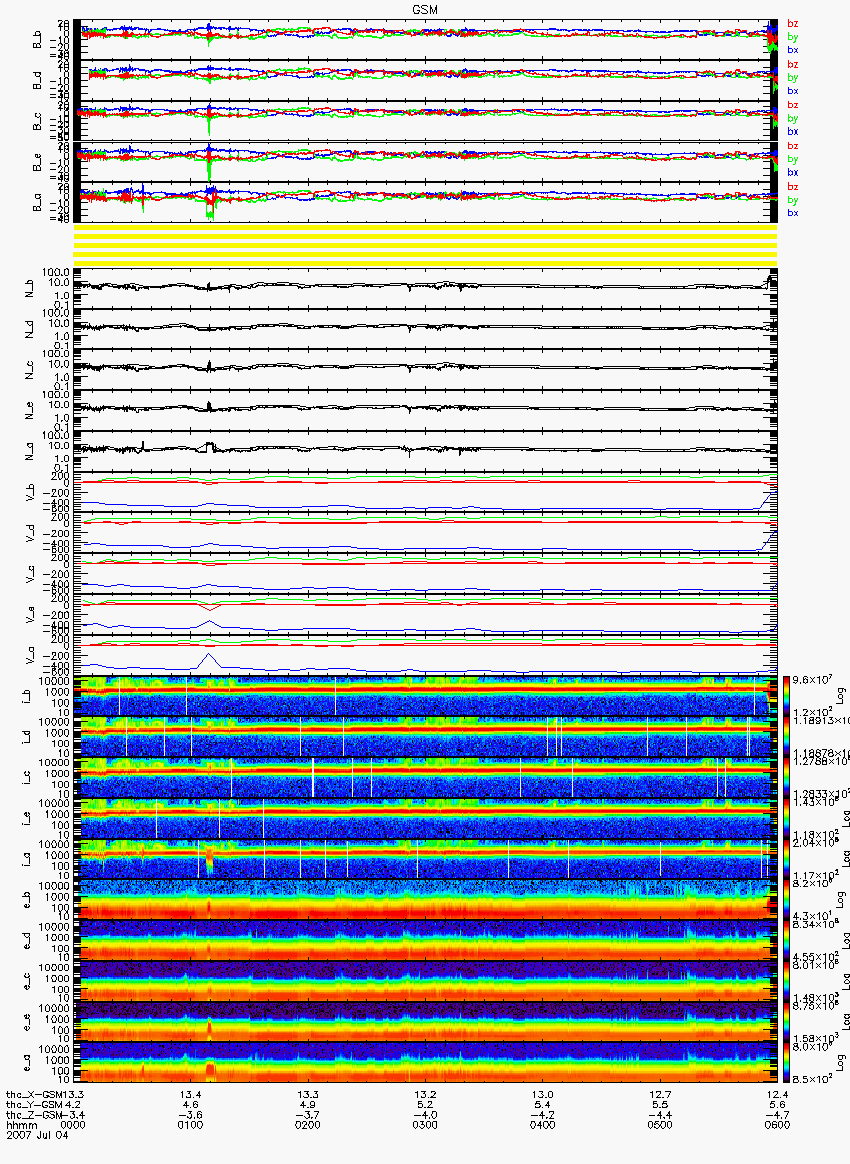The height and width of the screenshot is (1164, 850).
Task: Click the GSM plot title
Action: pos(425,9)
